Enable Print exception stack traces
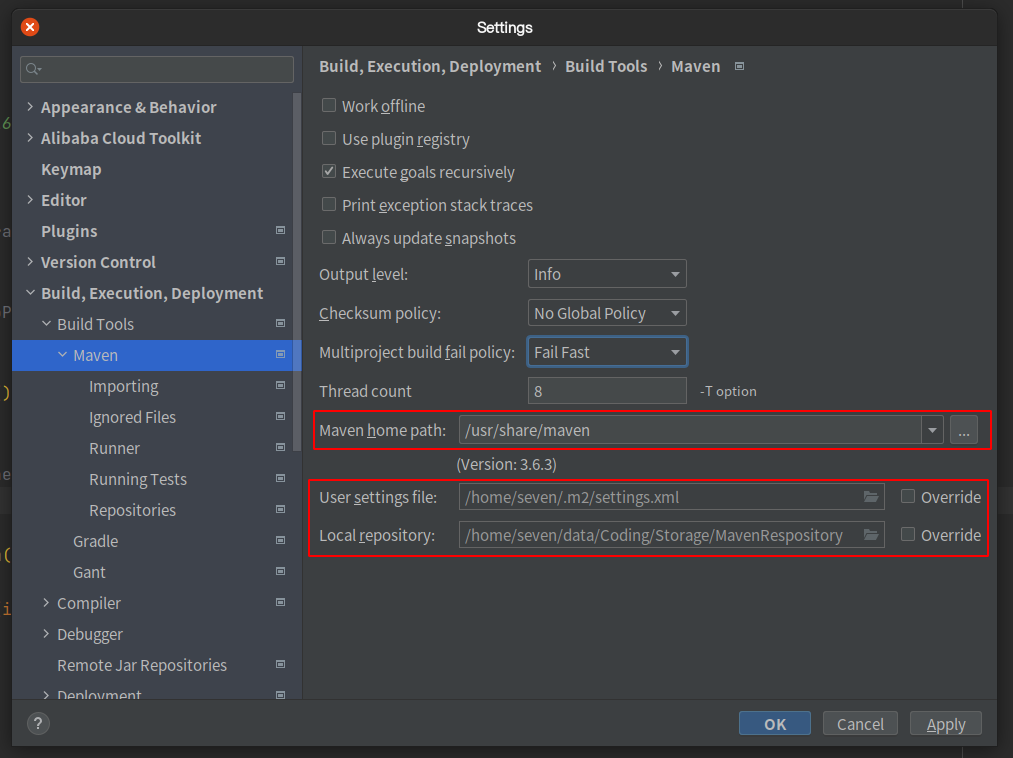 [x=329, y=204]
